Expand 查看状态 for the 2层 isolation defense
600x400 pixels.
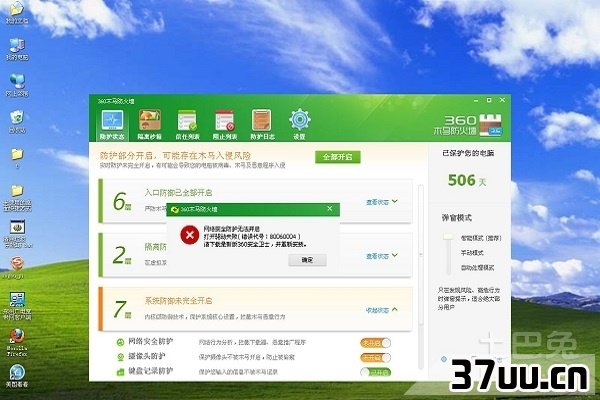(382, 256)
